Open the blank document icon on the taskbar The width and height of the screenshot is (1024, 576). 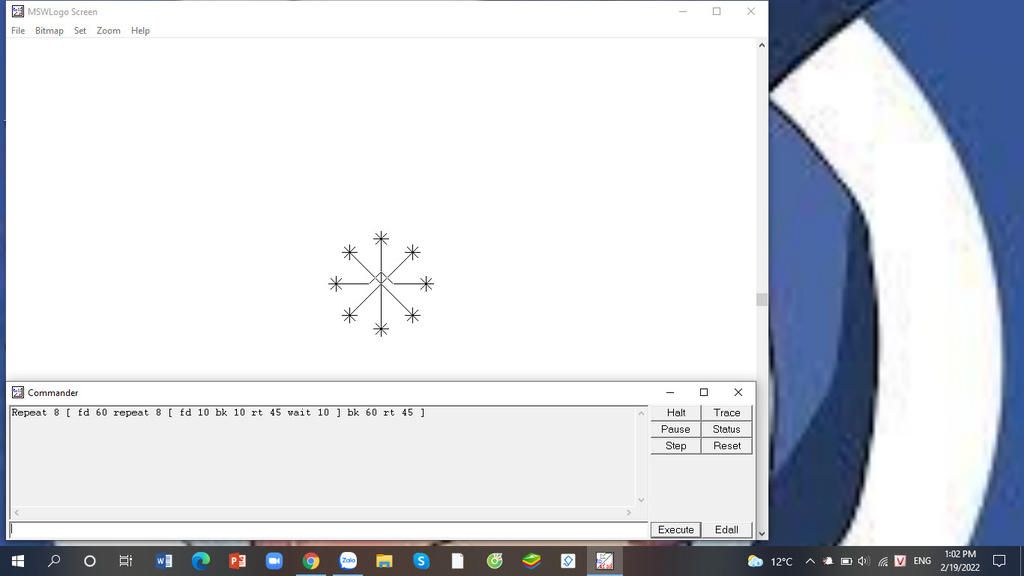click(458, 561)
